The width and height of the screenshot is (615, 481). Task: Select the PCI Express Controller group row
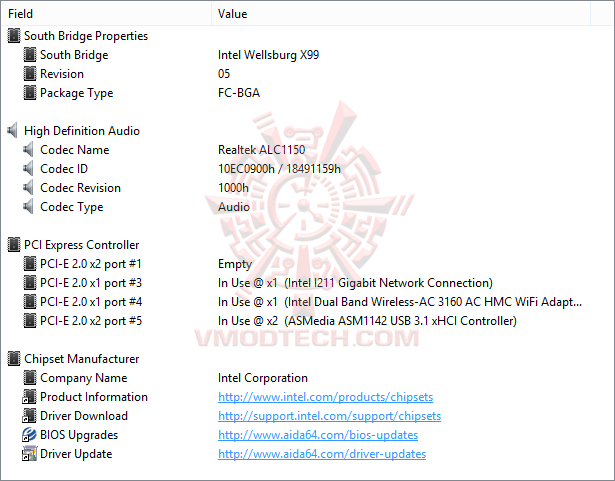coord(82,245)
